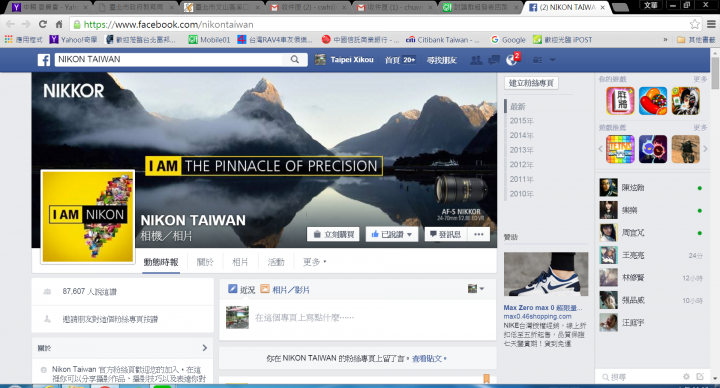Reload the page with browser refresh
The height and width of the screenshot is (388, 720).
(x=43, y=24)
